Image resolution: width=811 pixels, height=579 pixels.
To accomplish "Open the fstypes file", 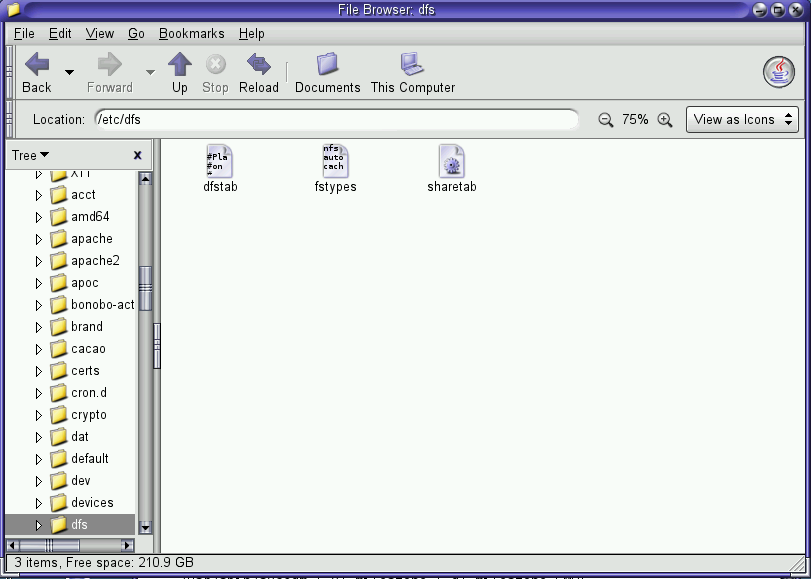I will tap(336, 160).
